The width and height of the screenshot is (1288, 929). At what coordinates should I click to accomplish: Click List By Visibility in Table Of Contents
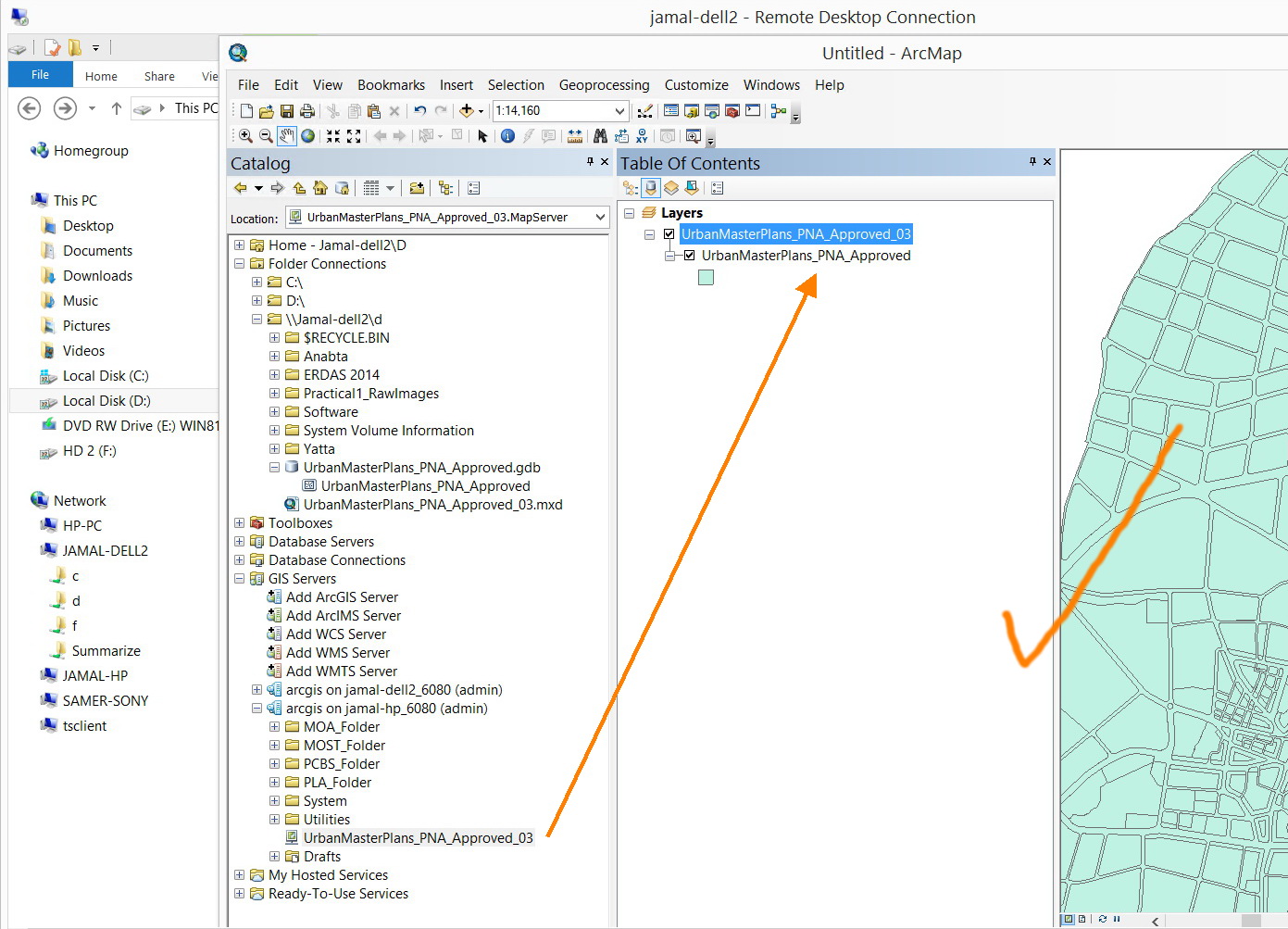671,188
